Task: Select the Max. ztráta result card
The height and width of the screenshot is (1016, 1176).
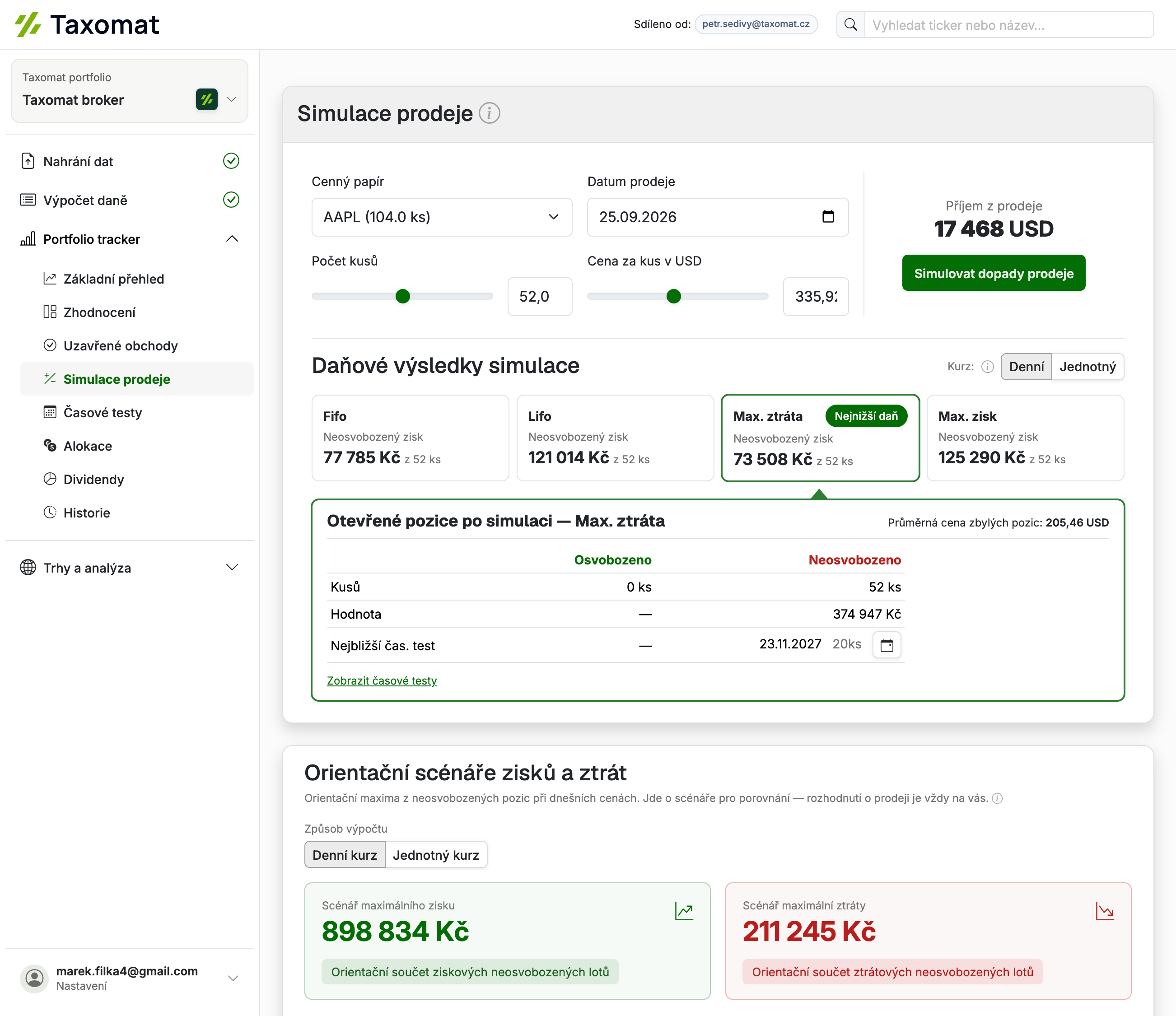Action: [x=820, y=438]
